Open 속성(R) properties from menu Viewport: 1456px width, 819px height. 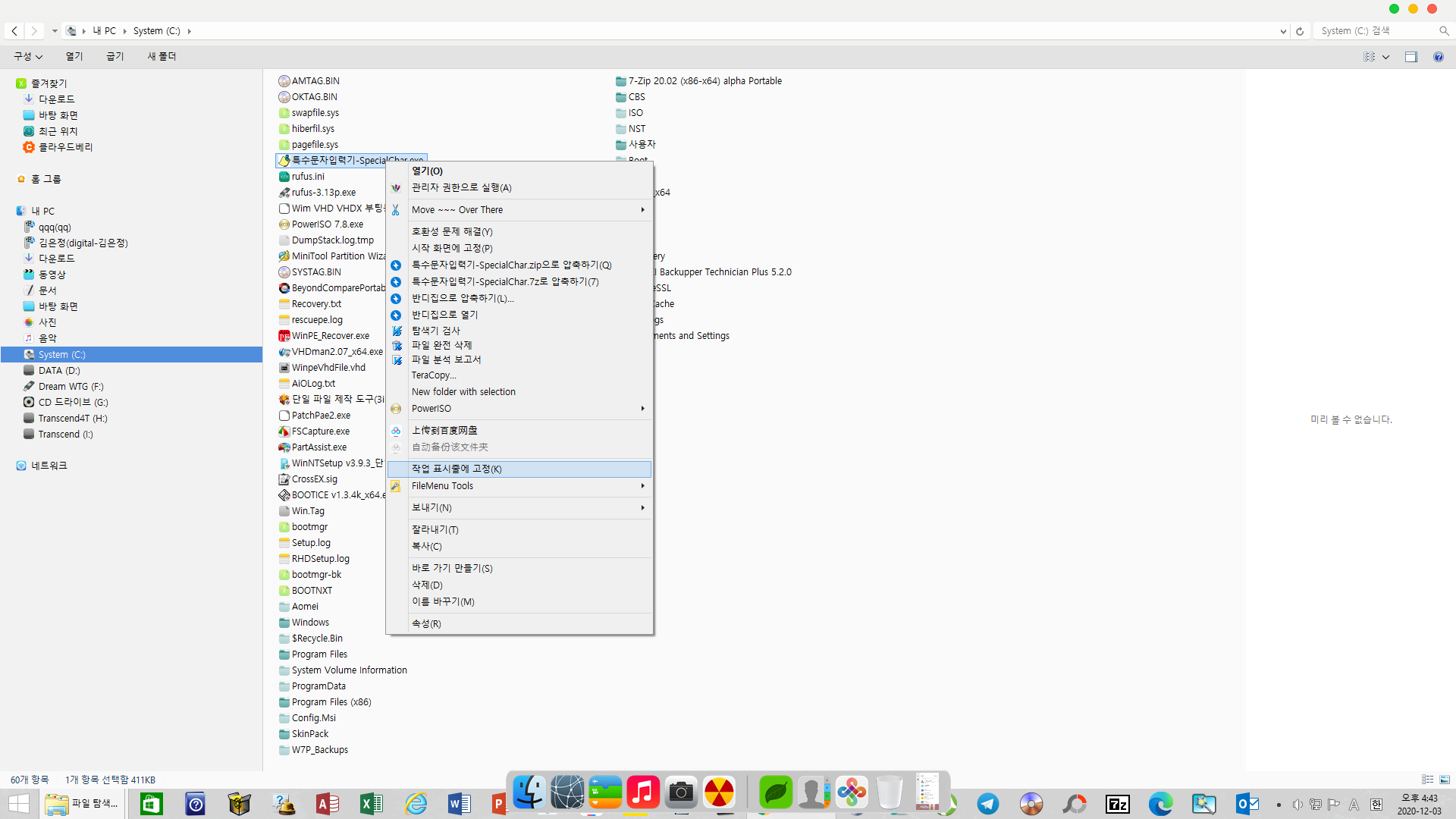tap(519, 624)
